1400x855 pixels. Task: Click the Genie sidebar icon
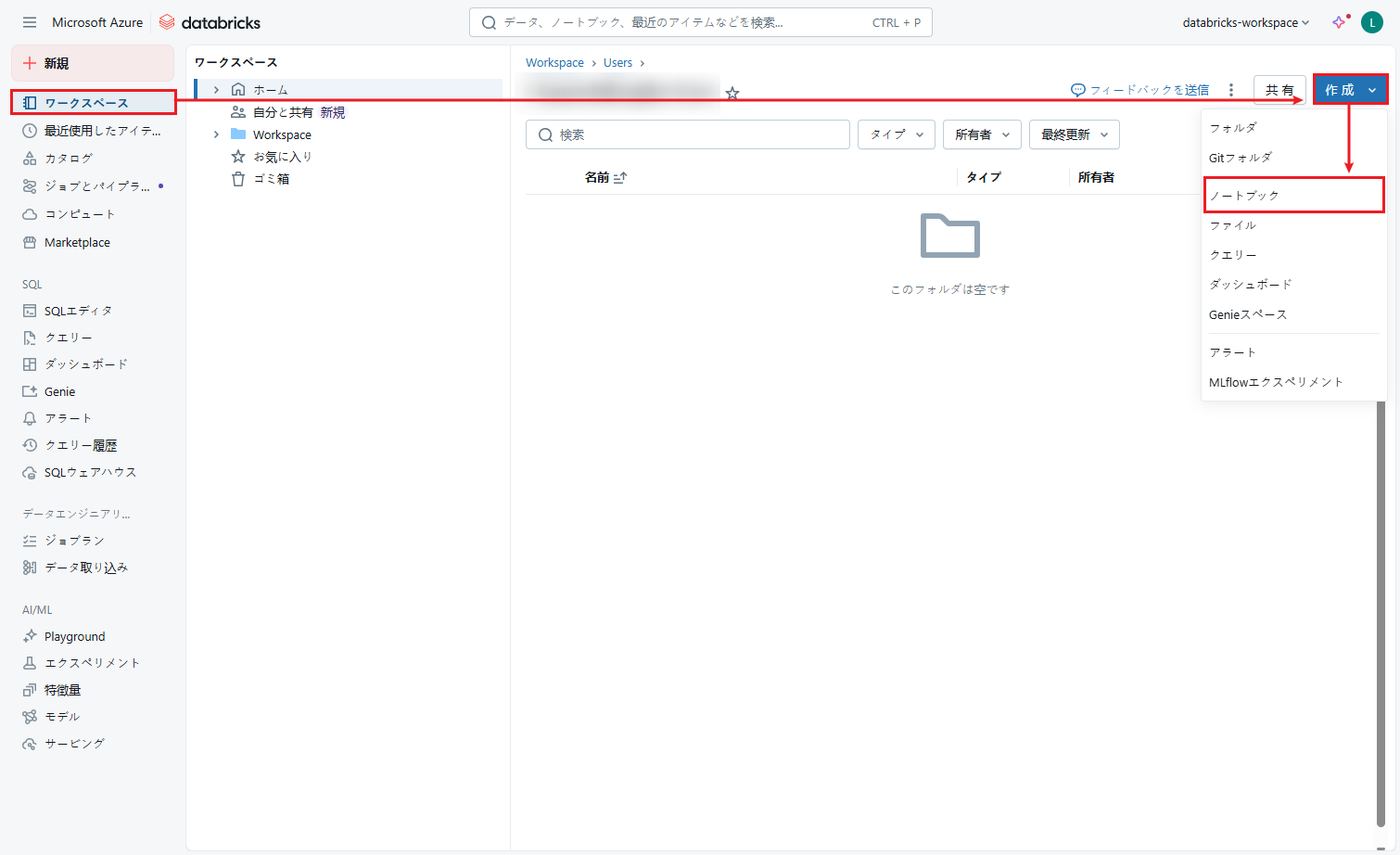click(x=30, y=391)
